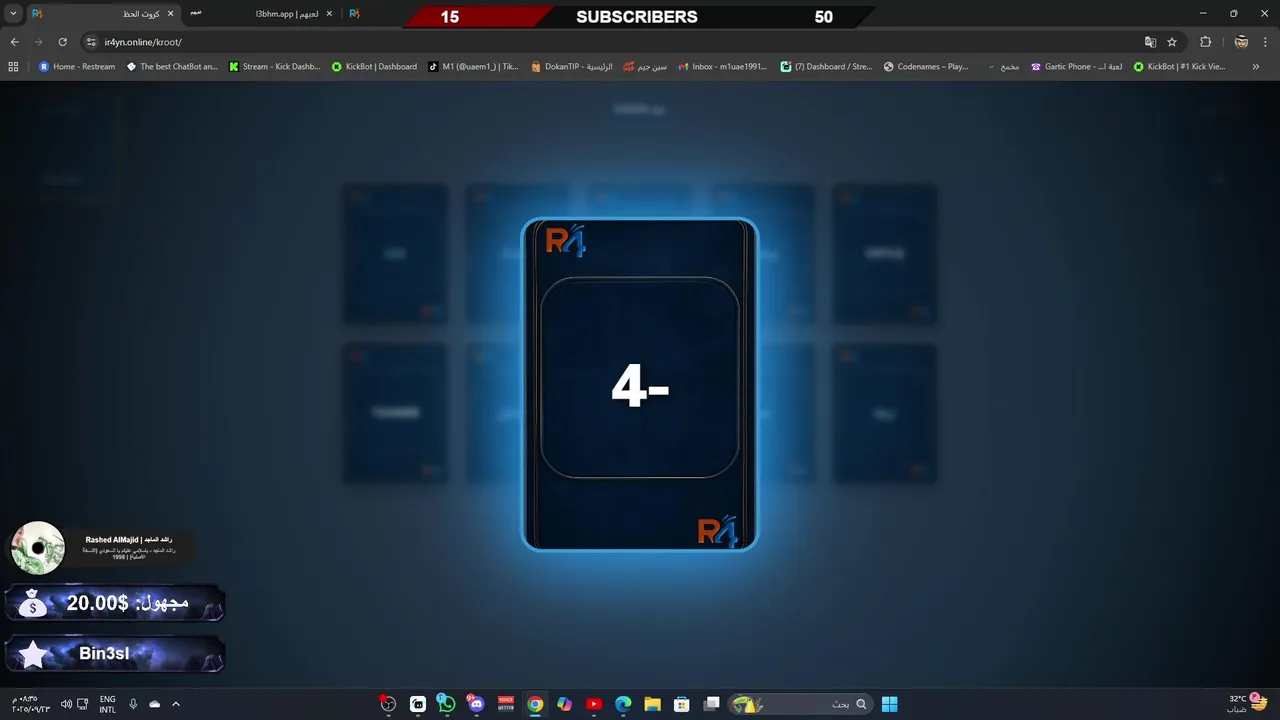Image resolution: width=1280 pixels, height=720 pixels.
Task: Open Stream - Kick Dashboard bookmark
Action: pos(275,67)
